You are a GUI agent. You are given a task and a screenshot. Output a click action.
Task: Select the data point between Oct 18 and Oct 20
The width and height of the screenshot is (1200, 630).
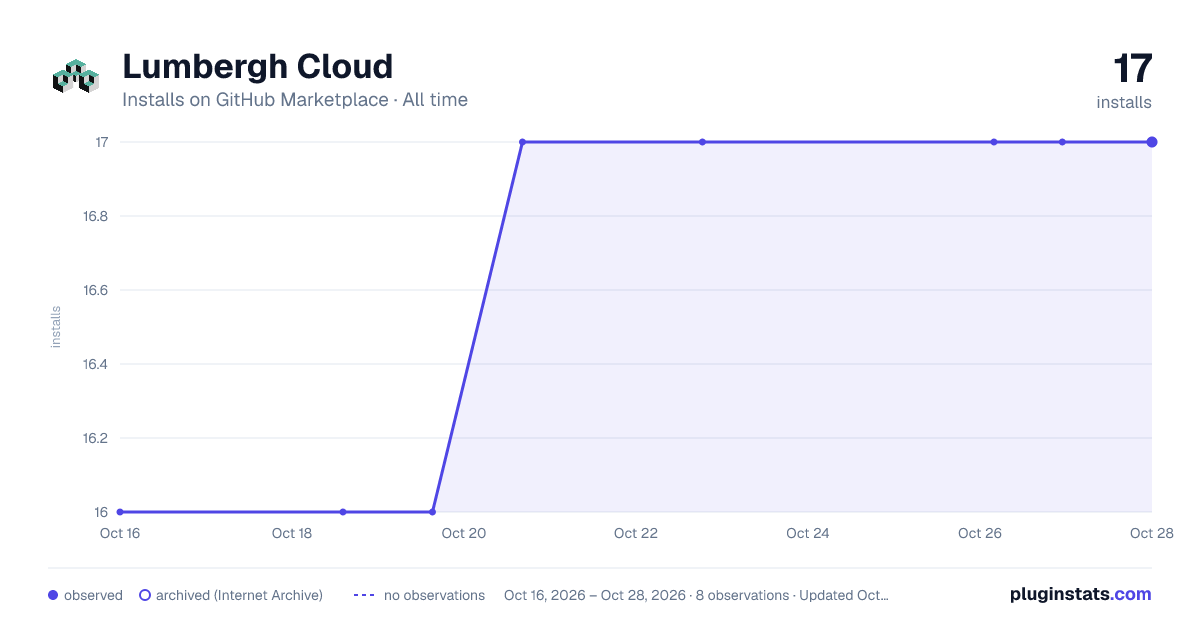tap(343, 512)
